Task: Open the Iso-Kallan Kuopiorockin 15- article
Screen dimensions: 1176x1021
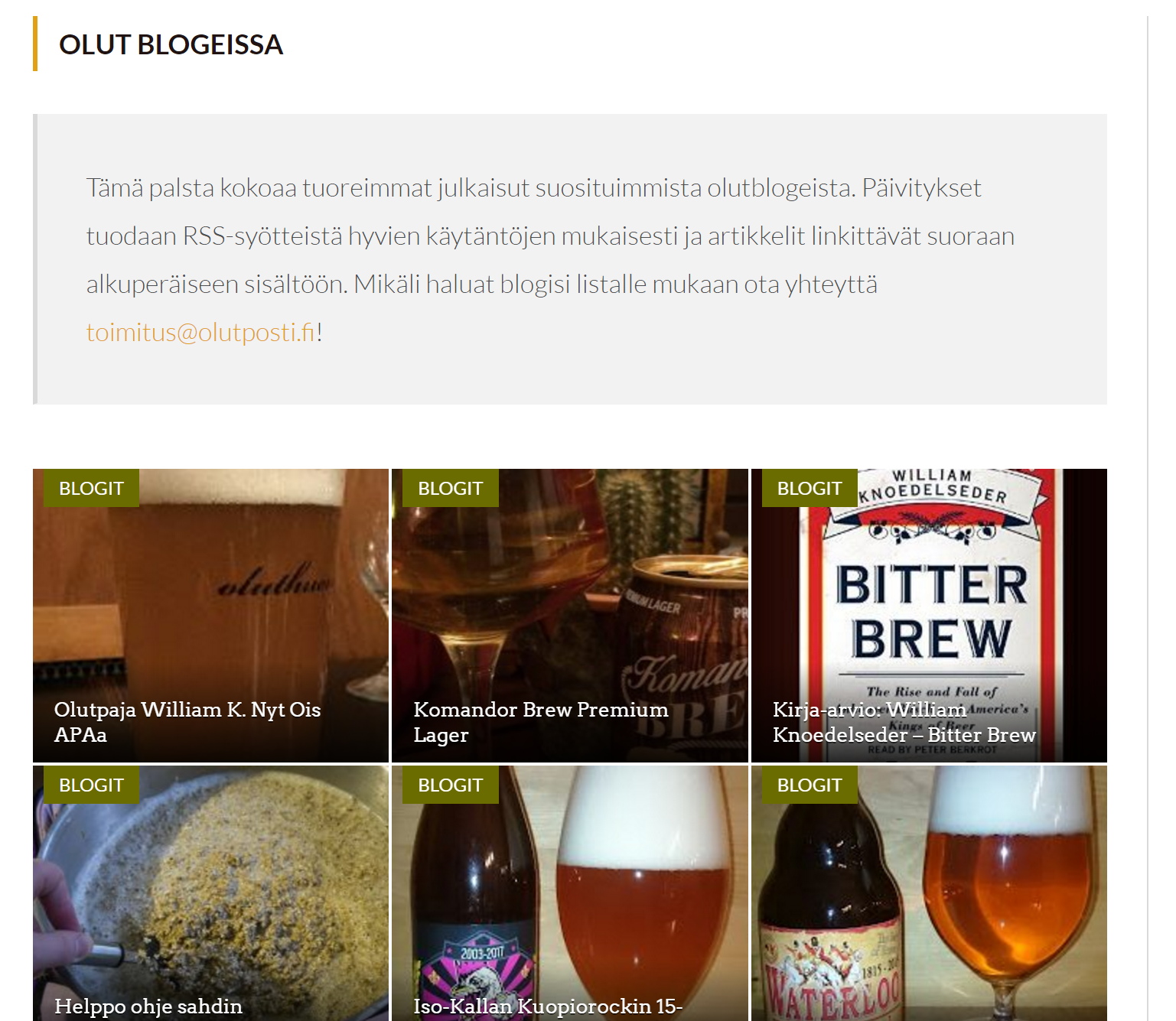Action: click(548, 1006)
